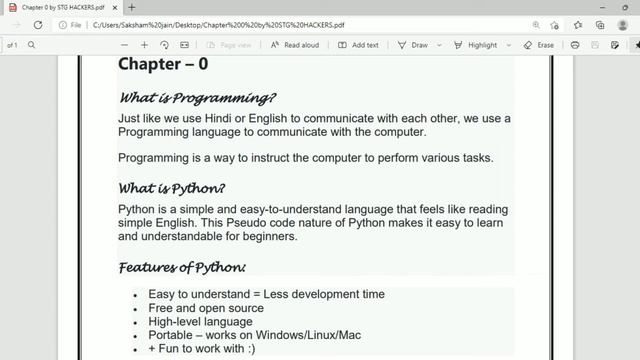Open a new browser tab
Image resolution: width=640 pixels, height=360 pixels.
pyautogui.click(x=131, y=7)
